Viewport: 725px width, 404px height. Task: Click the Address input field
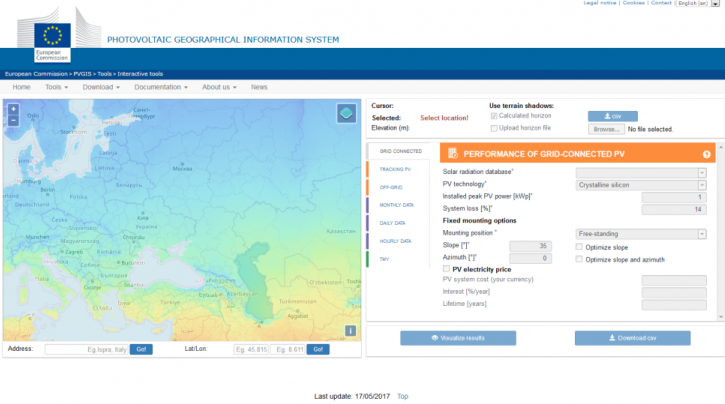click(x=85, y=349)
